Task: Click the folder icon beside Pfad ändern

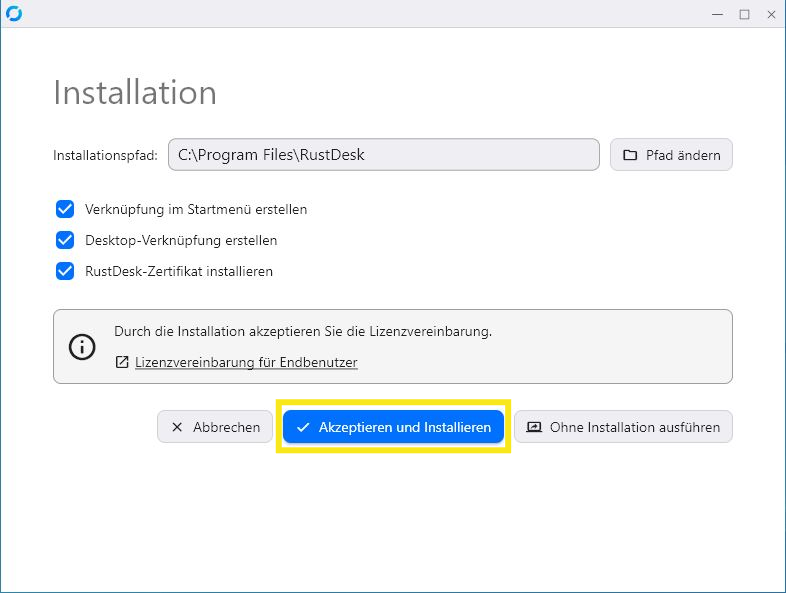Action: 630,155
